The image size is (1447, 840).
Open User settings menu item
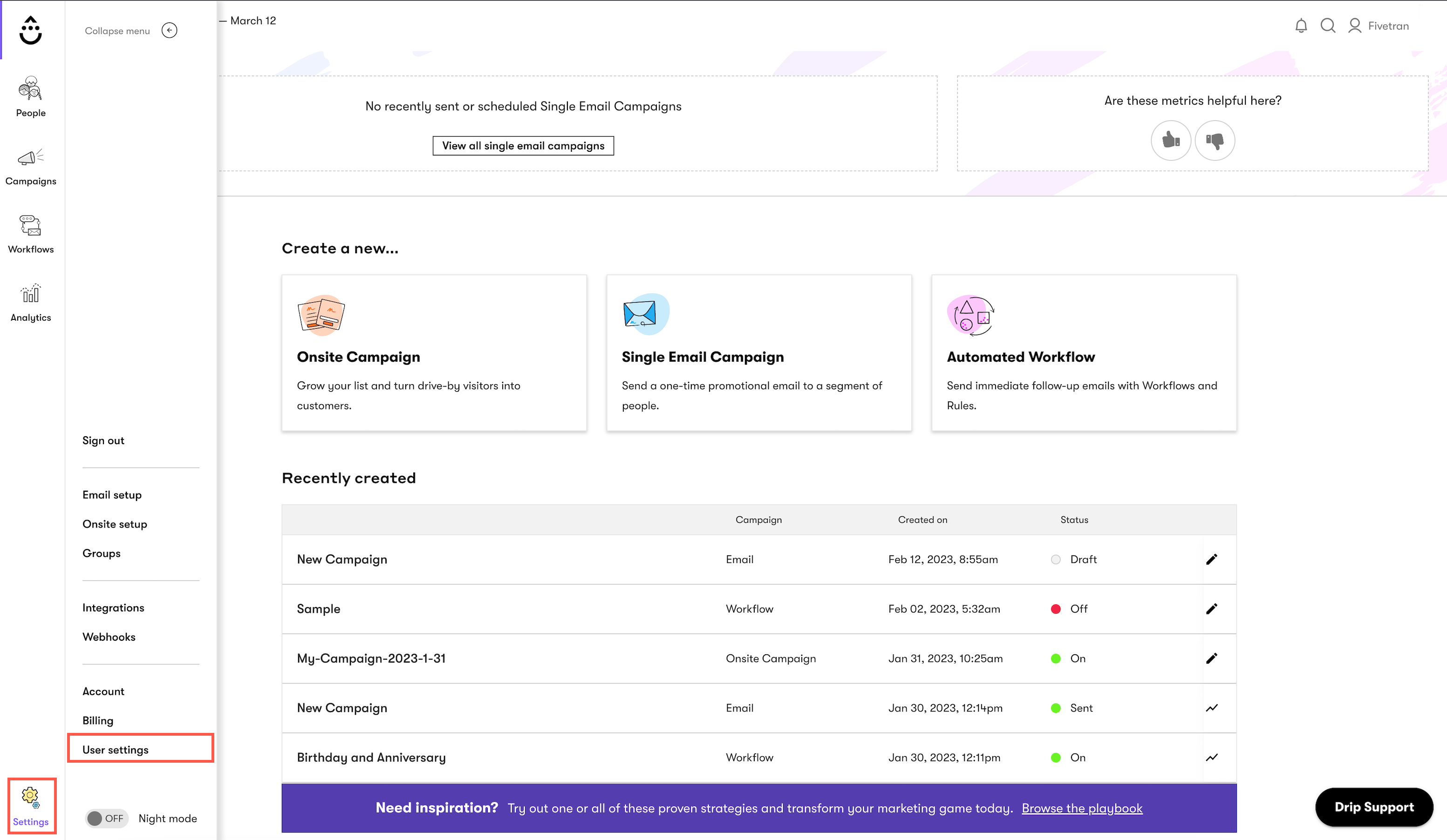[x=115, y=749]
